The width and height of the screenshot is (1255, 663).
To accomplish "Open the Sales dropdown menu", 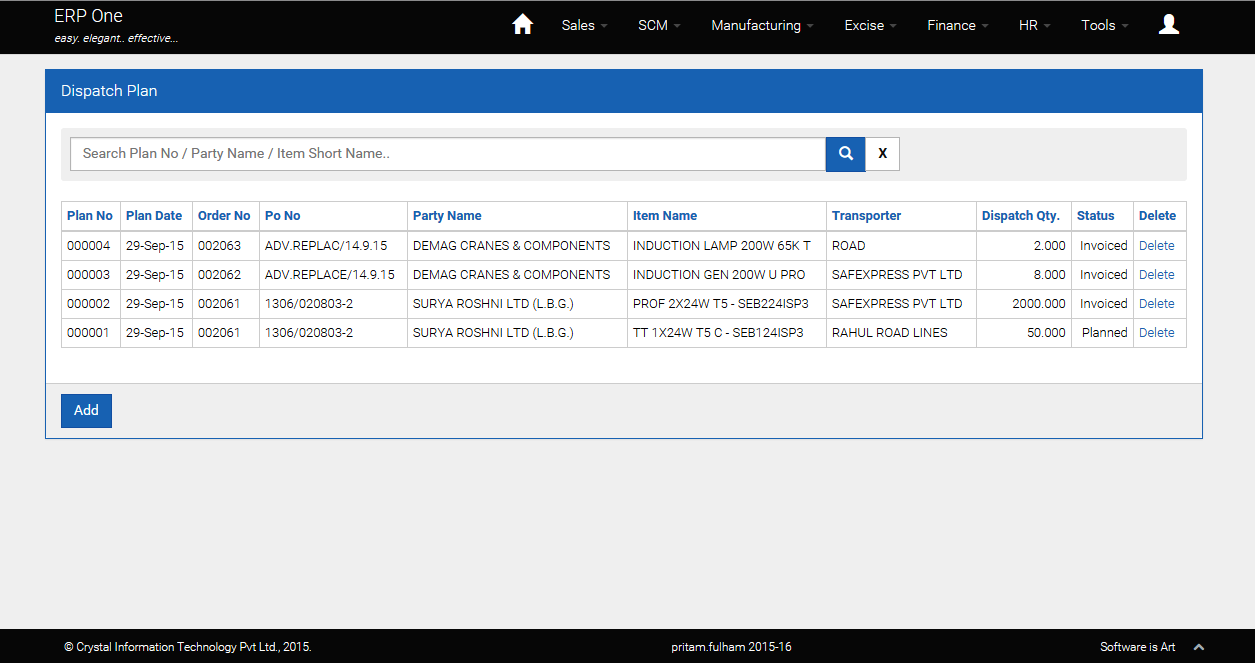I will (x=584, y=26).
